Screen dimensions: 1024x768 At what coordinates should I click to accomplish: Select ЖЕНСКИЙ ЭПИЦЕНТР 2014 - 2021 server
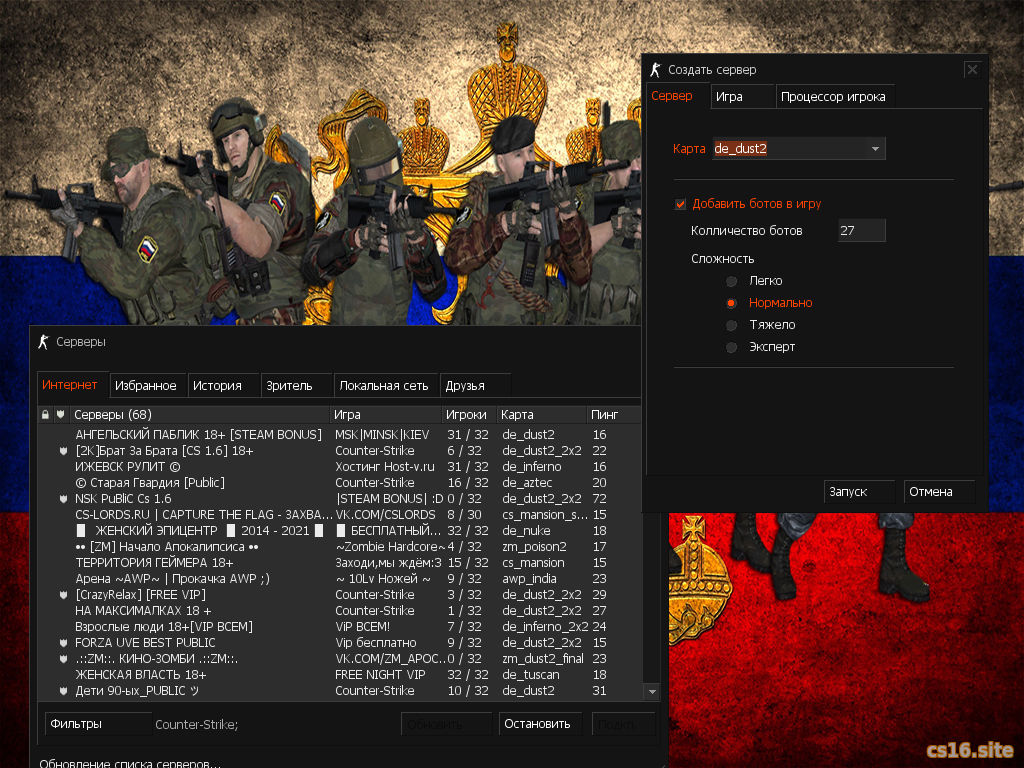tap(340, 531)
